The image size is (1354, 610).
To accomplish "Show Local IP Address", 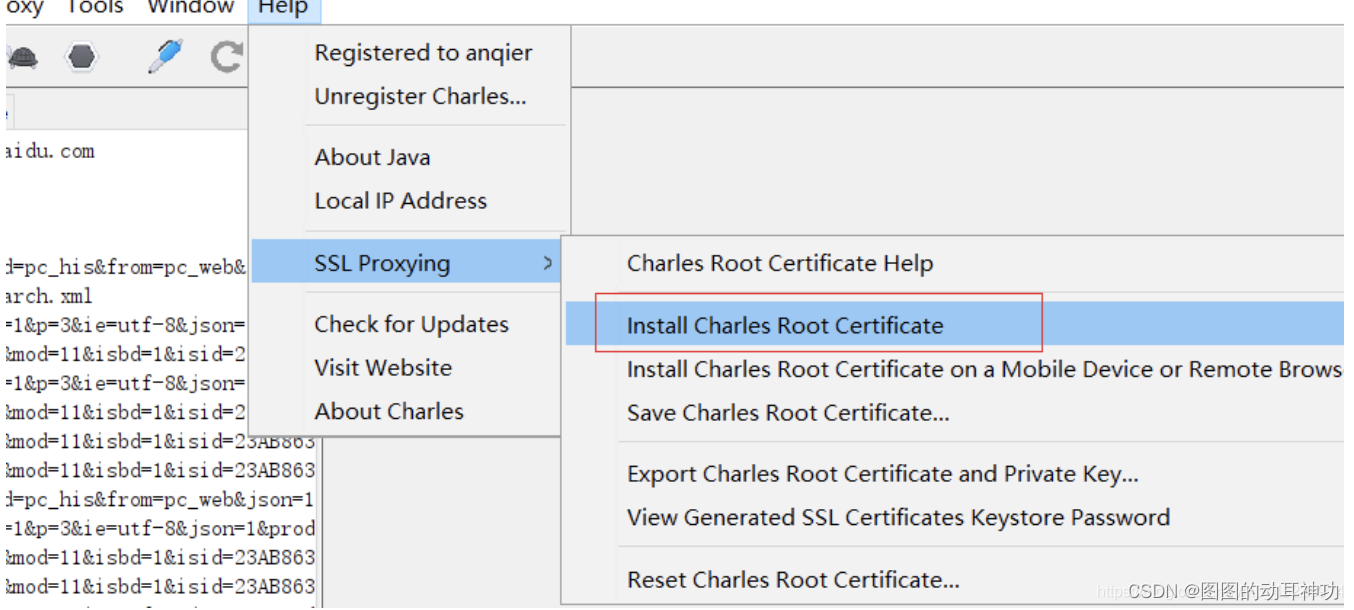I will (400, 201).
